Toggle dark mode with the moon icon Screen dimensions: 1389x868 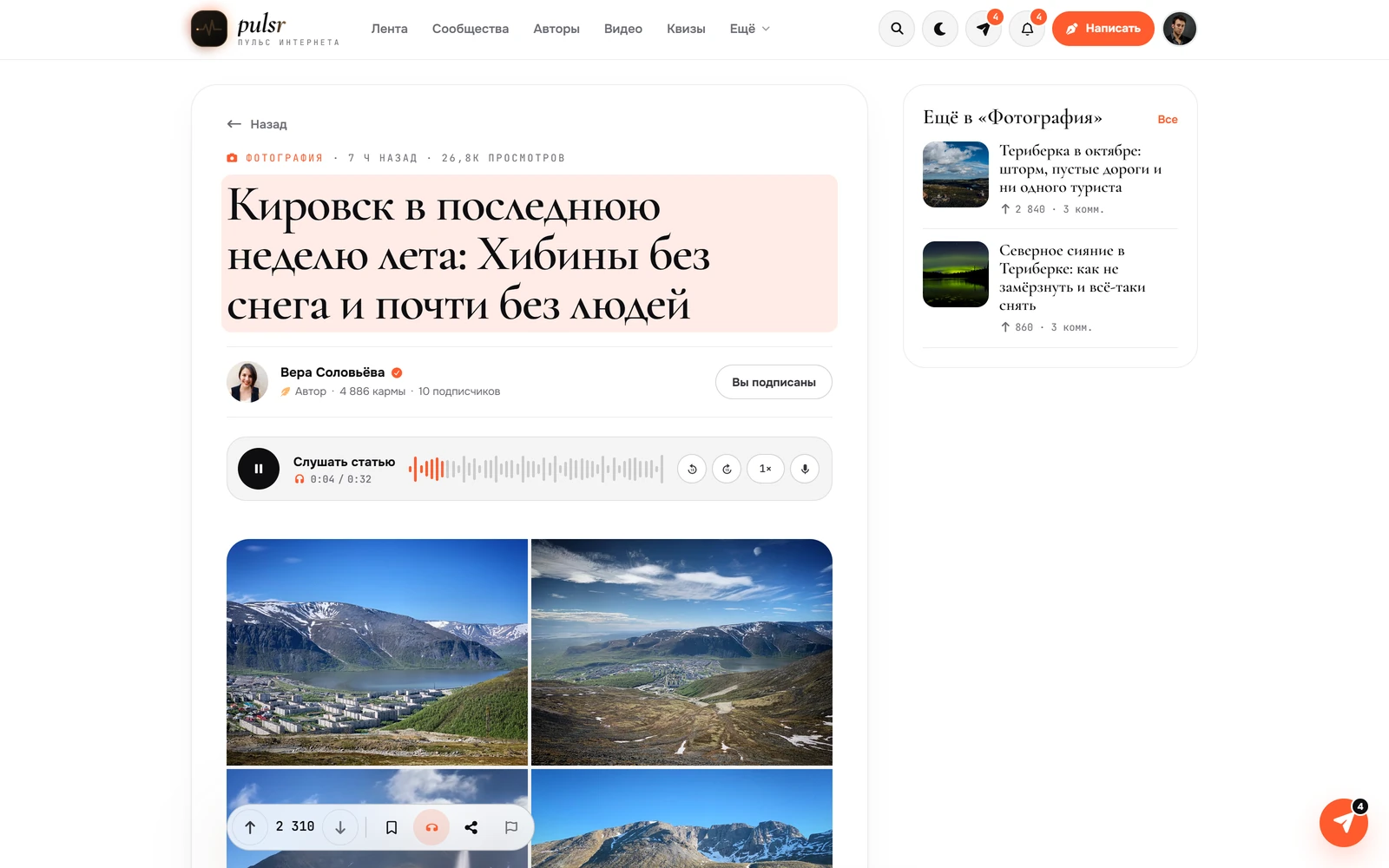point(940,29)
